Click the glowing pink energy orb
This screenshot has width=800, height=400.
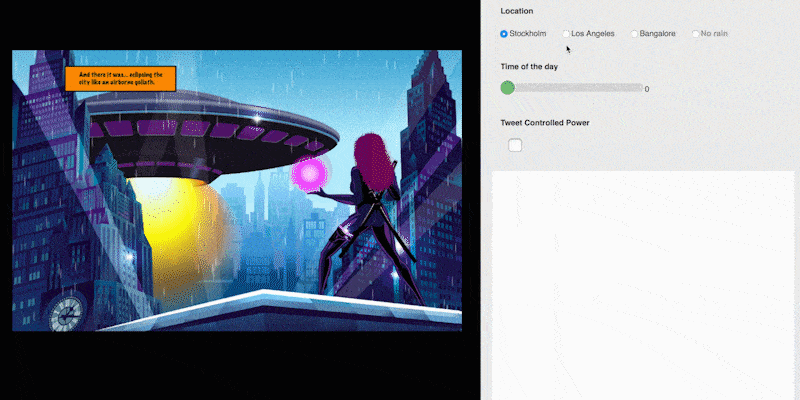click(308, 175)
